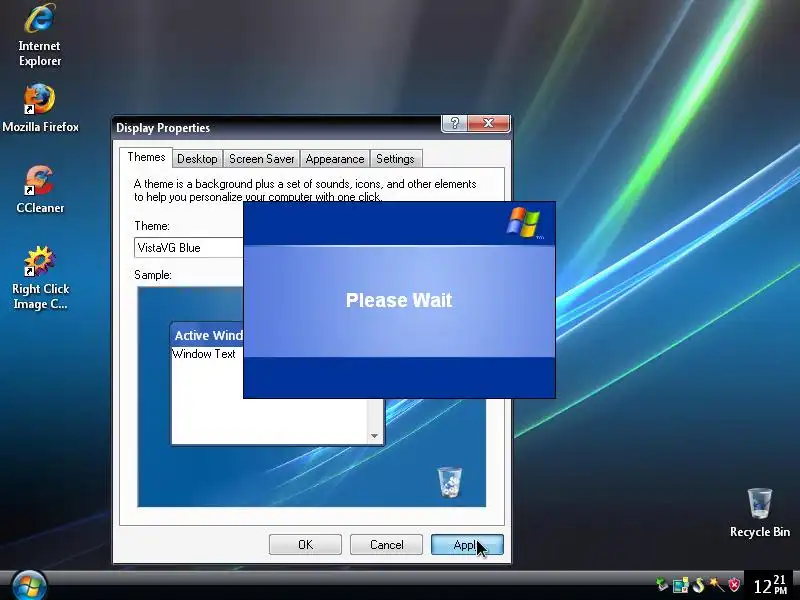This screenshot has width=800, height=600.
Task: Select the Right Click Image Converter shortcut
Action: 40,278
